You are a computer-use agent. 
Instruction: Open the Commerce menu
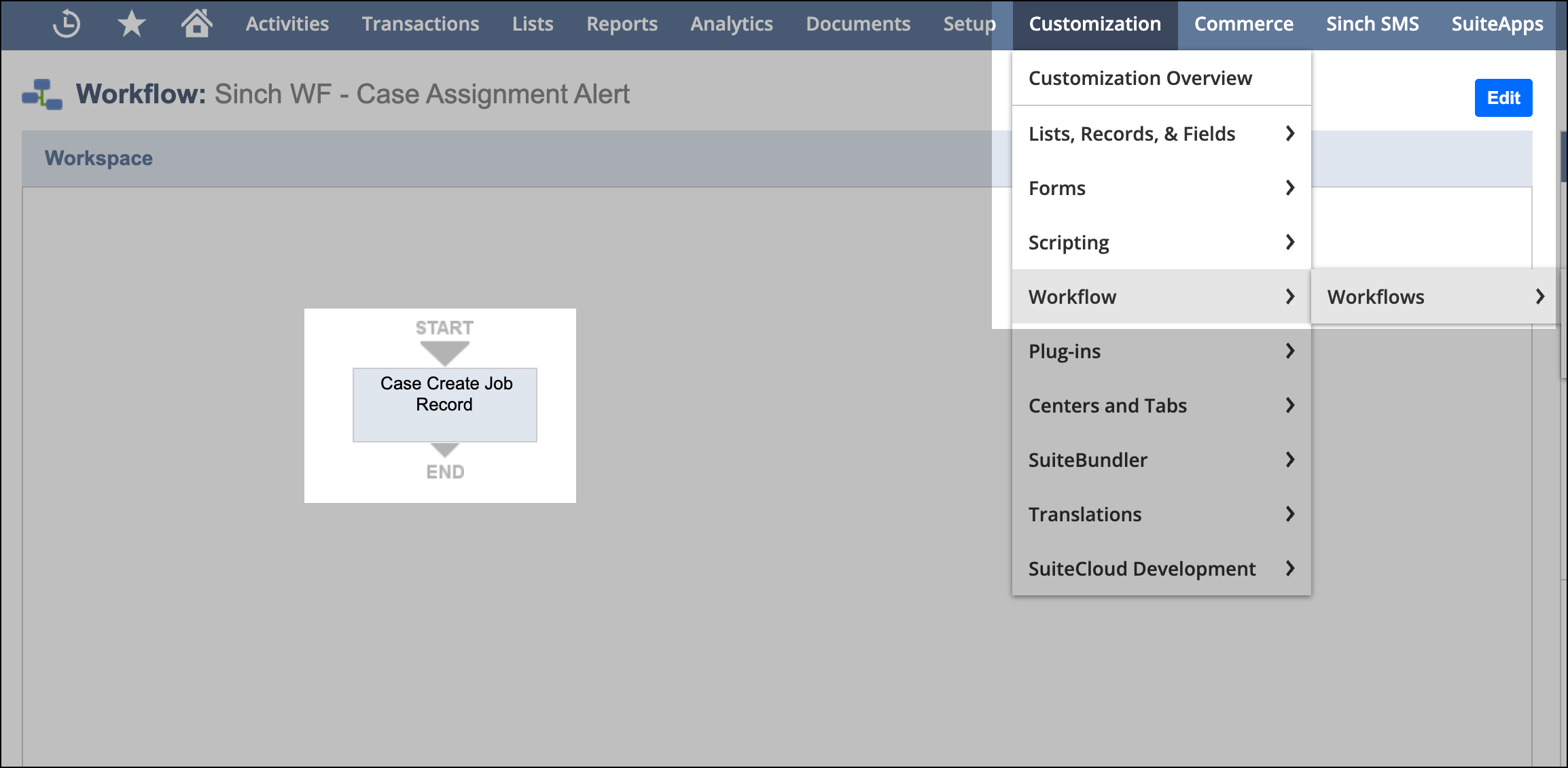[x=1244, y=24]
